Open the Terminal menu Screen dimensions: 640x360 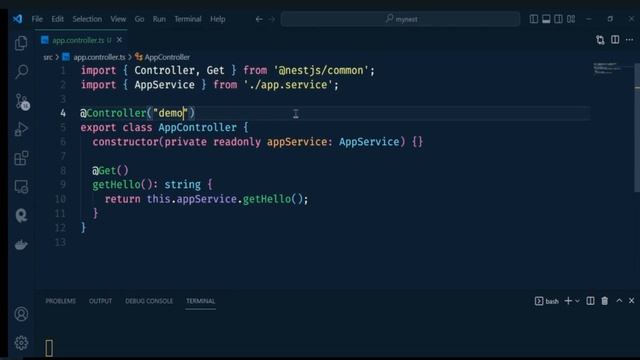pyautogui.click(x=188, y=19)
